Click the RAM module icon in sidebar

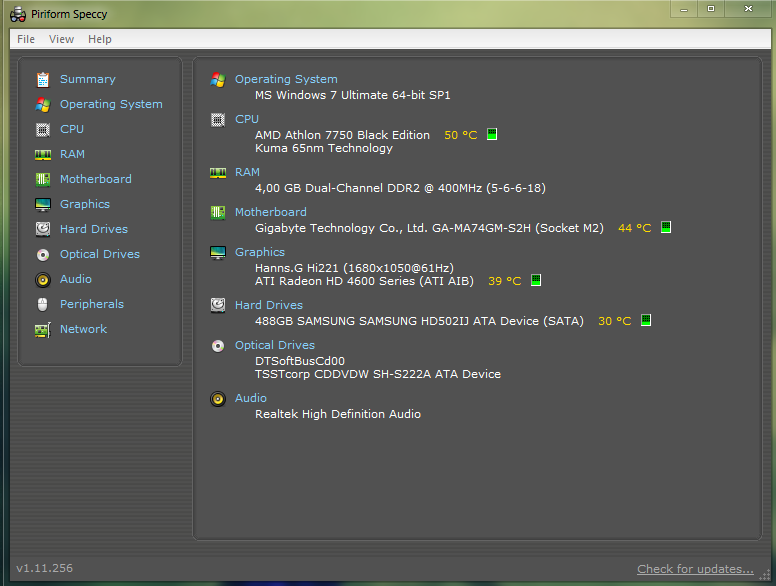(x=42, y=154)
